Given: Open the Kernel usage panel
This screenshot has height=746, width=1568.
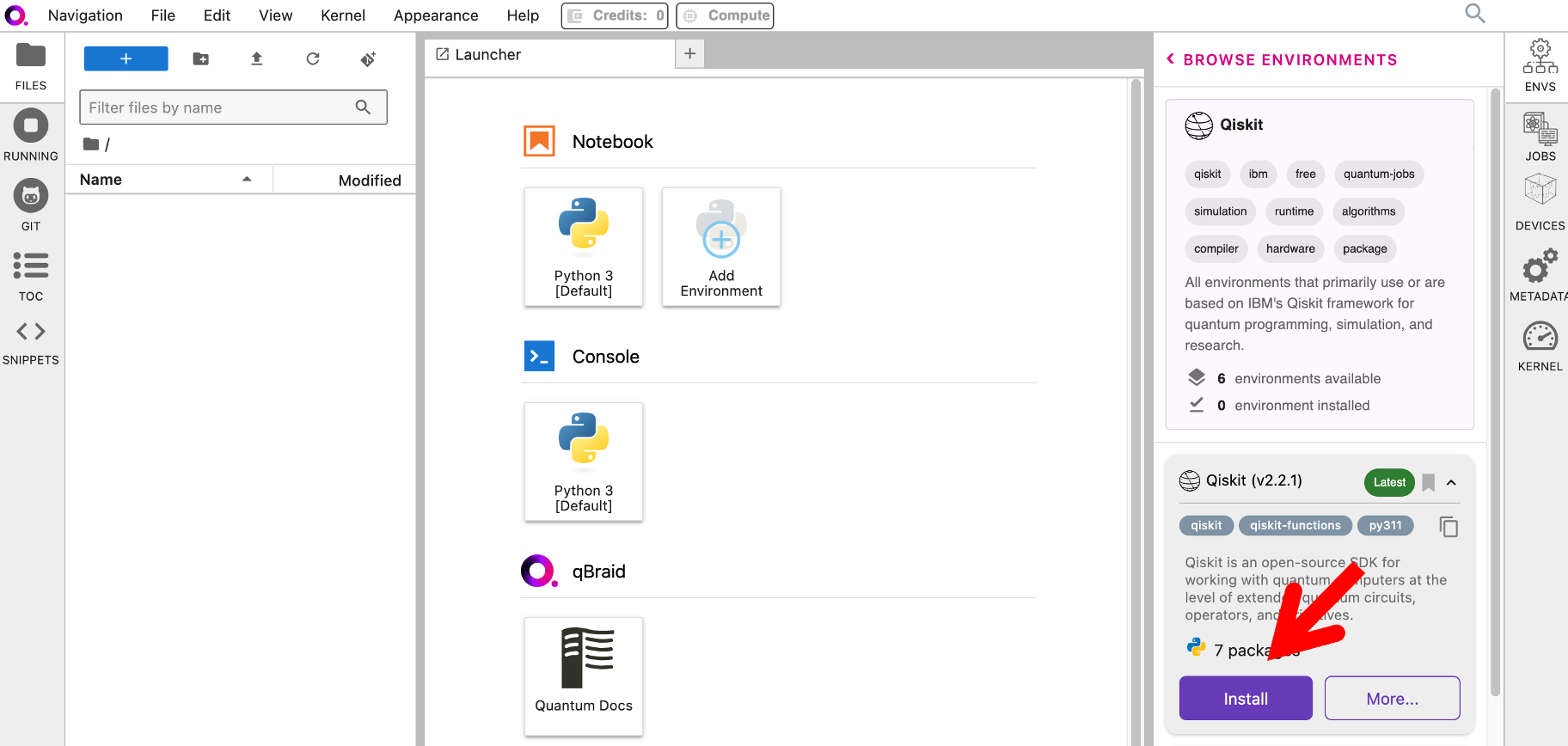Looking at the screenshot, I should pyautogui.click(x=1540, y=346).
